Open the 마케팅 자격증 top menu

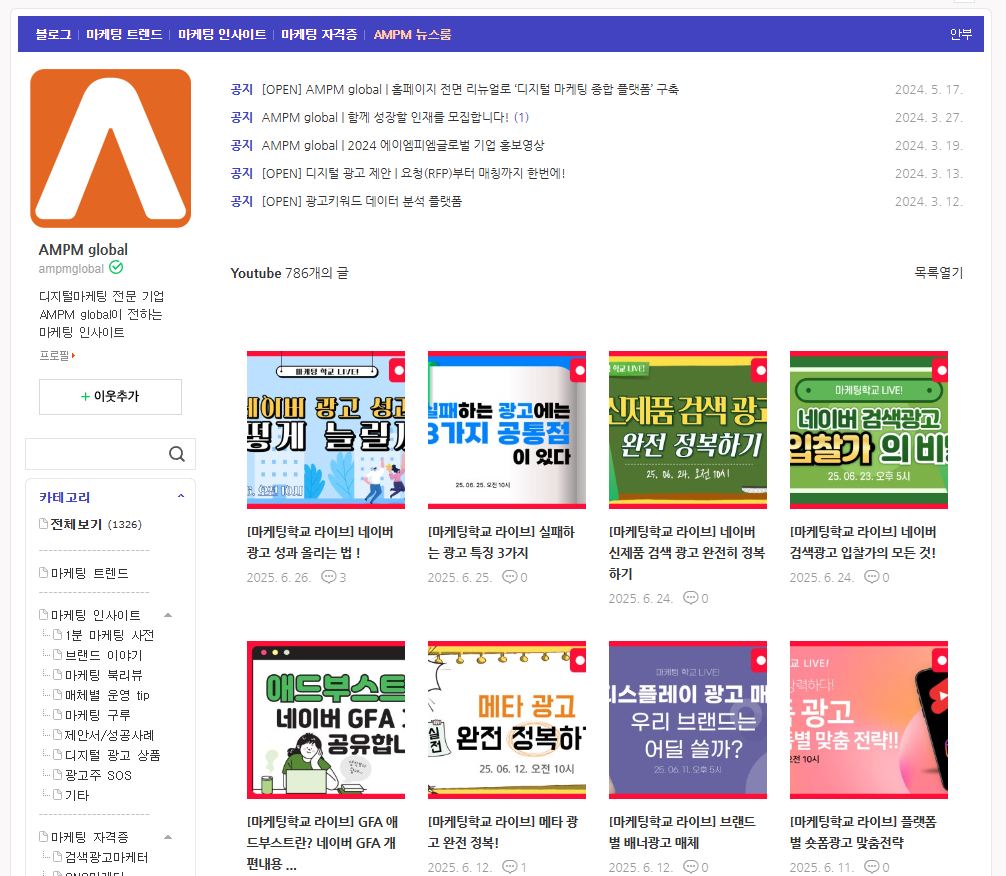[x=319, y=34]
